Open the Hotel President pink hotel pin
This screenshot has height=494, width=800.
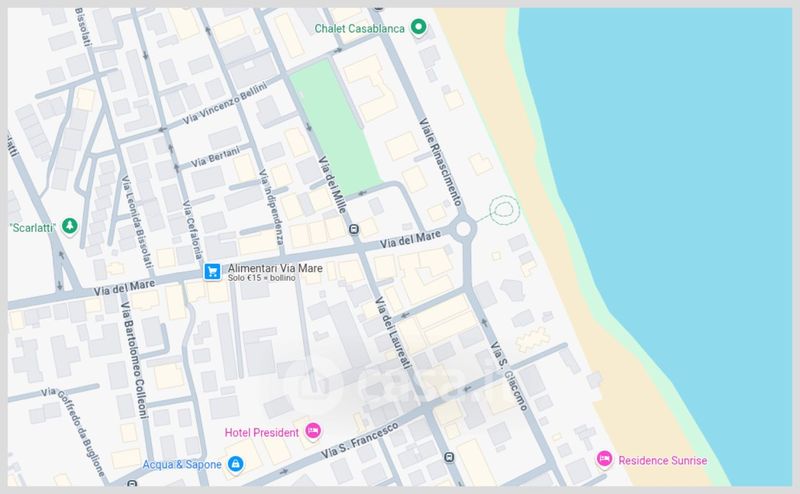click(312, 430)
